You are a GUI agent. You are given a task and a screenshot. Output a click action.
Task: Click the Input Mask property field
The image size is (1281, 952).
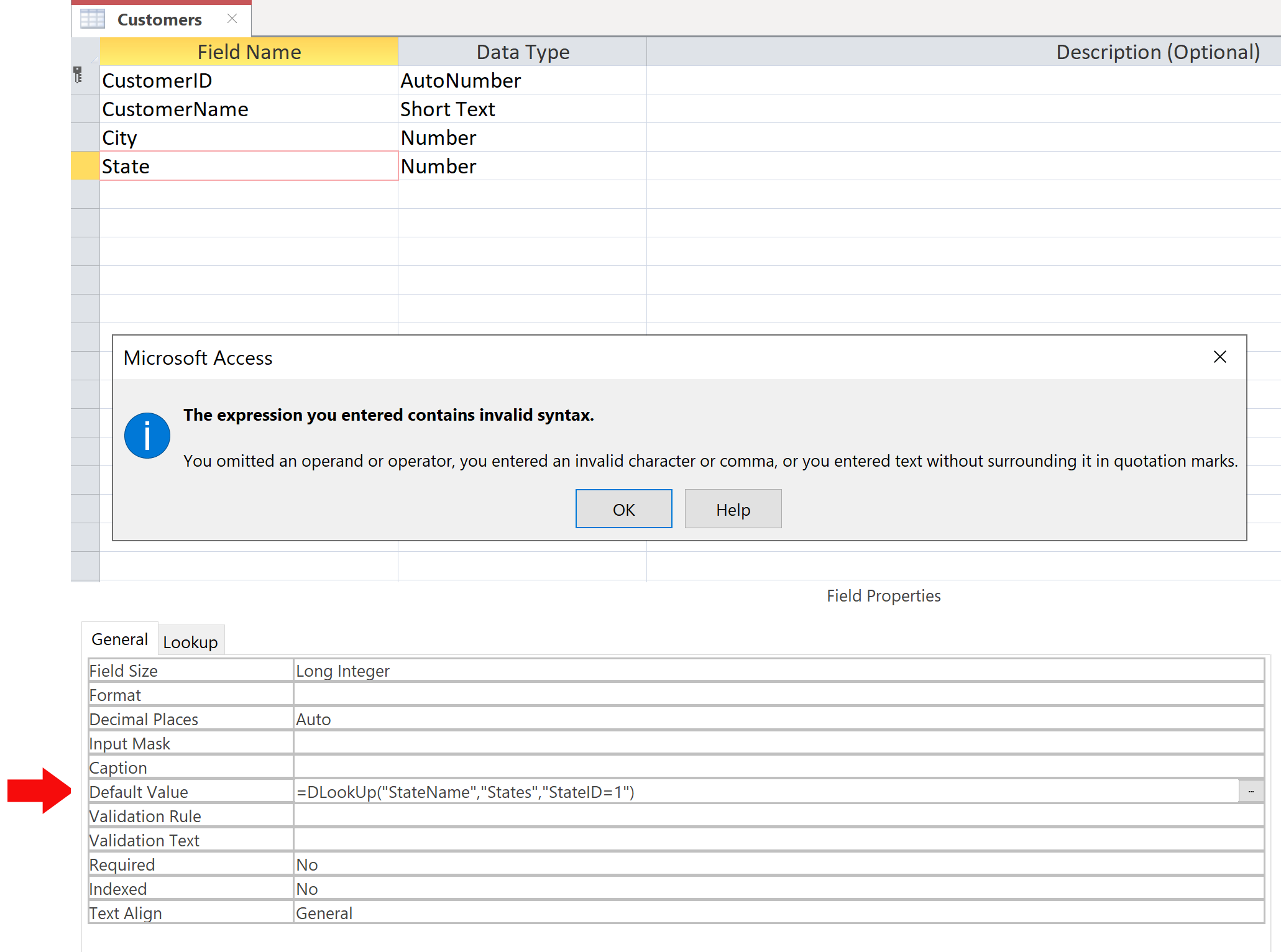point(778,743)
